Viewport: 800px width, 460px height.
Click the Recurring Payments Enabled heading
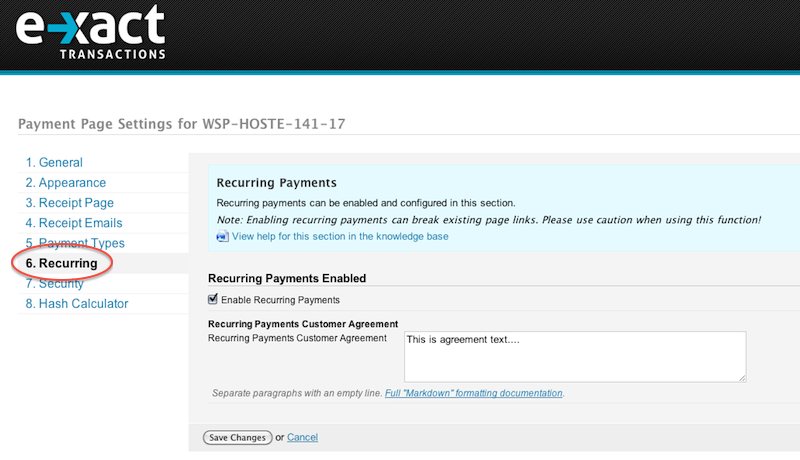click(287, 278)
